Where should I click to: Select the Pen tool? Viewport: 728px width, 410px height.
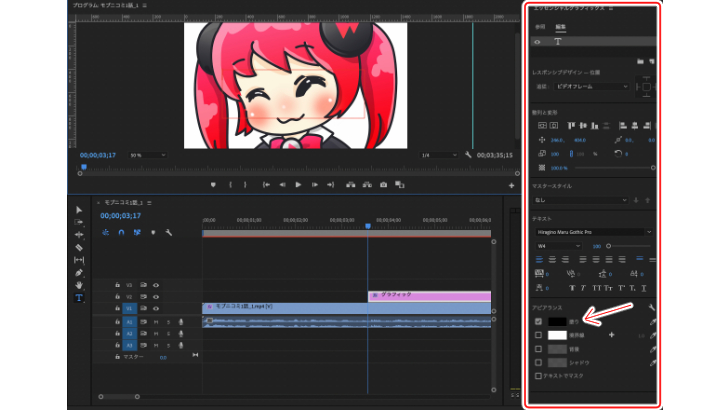pos(79,273)
